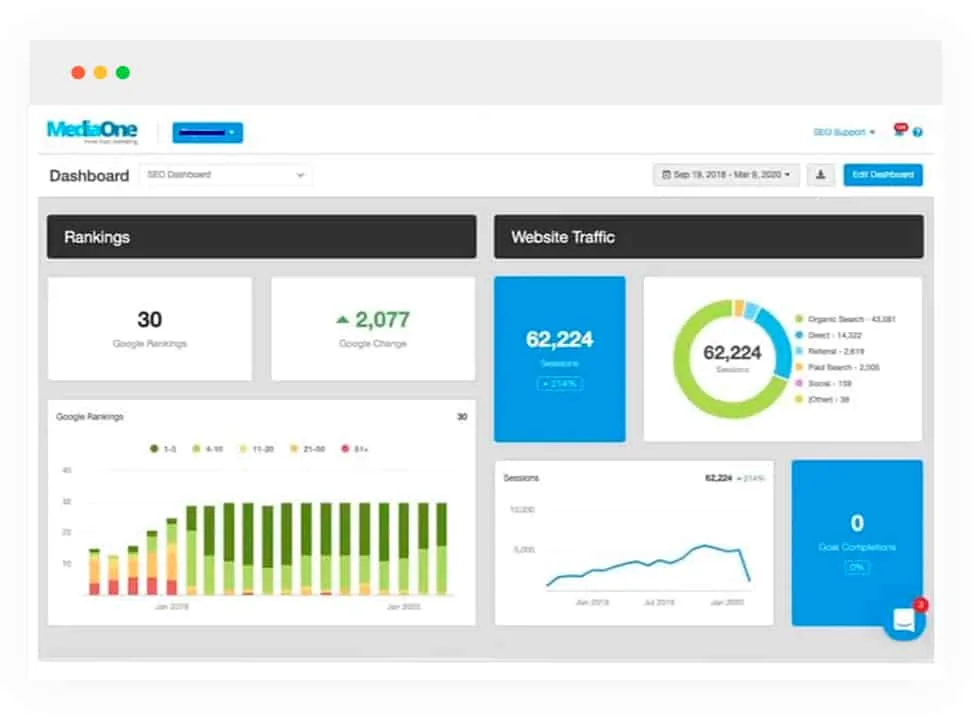Toggle the 4-10 rankings legend item
The width and height of the screenshot is (972, 716).
[208, 449]
